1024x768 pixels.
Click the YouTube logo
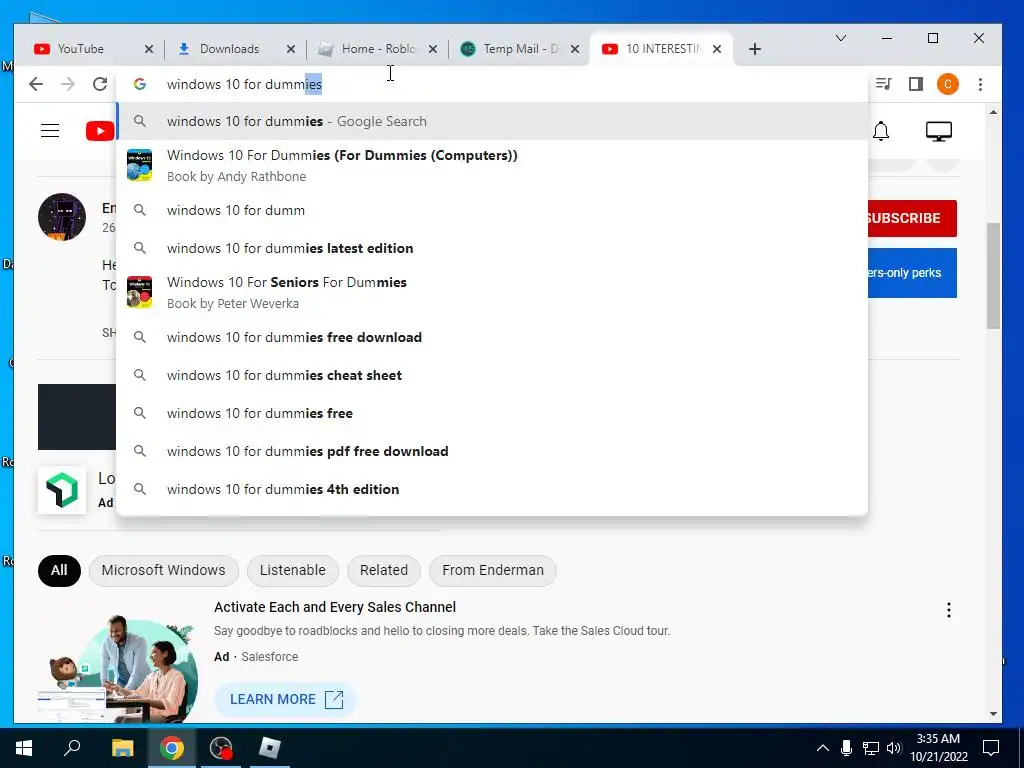click(x=100, y=131)
